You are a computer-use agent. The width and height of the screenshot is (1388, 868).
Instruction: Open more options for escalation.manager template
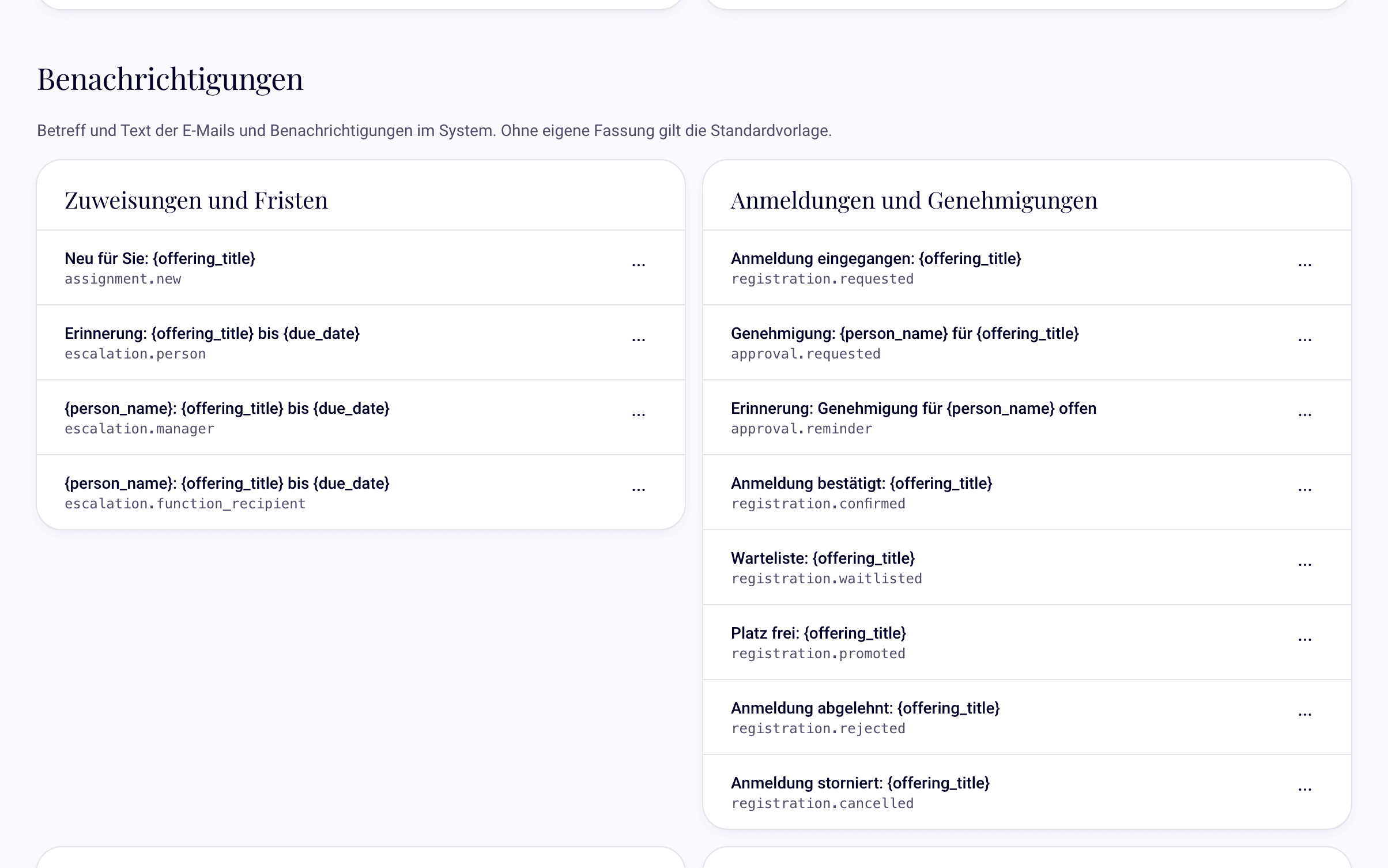638,416
